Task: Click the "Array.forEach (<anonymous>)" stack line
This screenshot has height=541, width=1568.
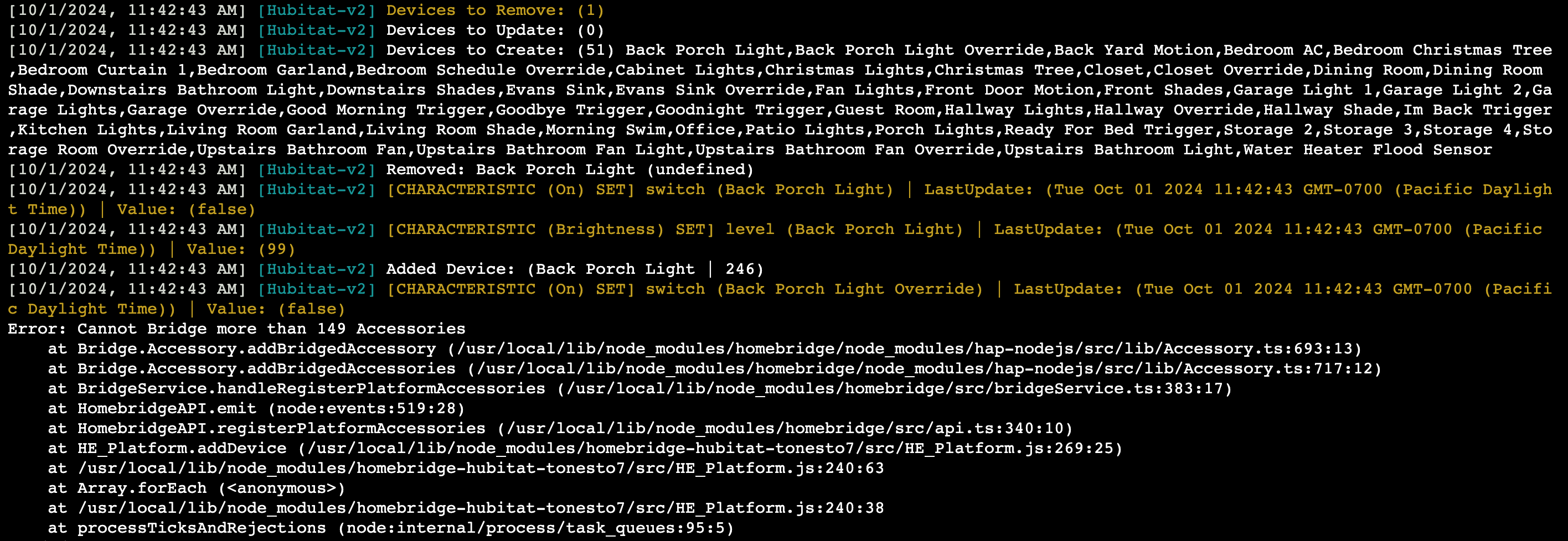Action: pos(196,488)
